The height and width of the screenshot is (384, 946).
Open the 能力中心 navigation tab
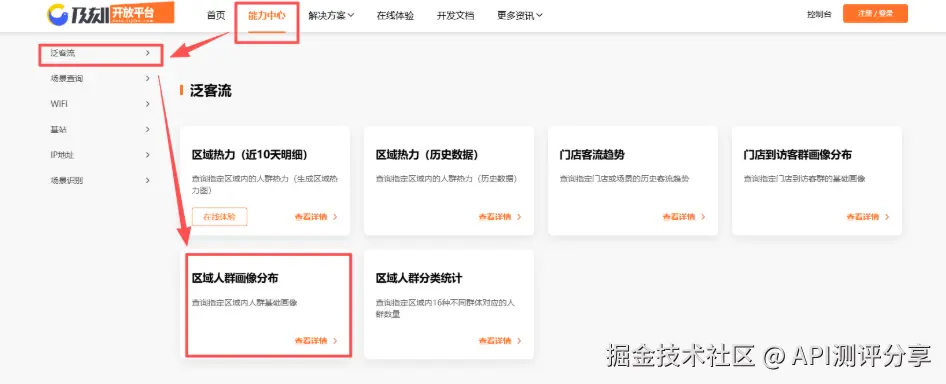click(267, 15)
